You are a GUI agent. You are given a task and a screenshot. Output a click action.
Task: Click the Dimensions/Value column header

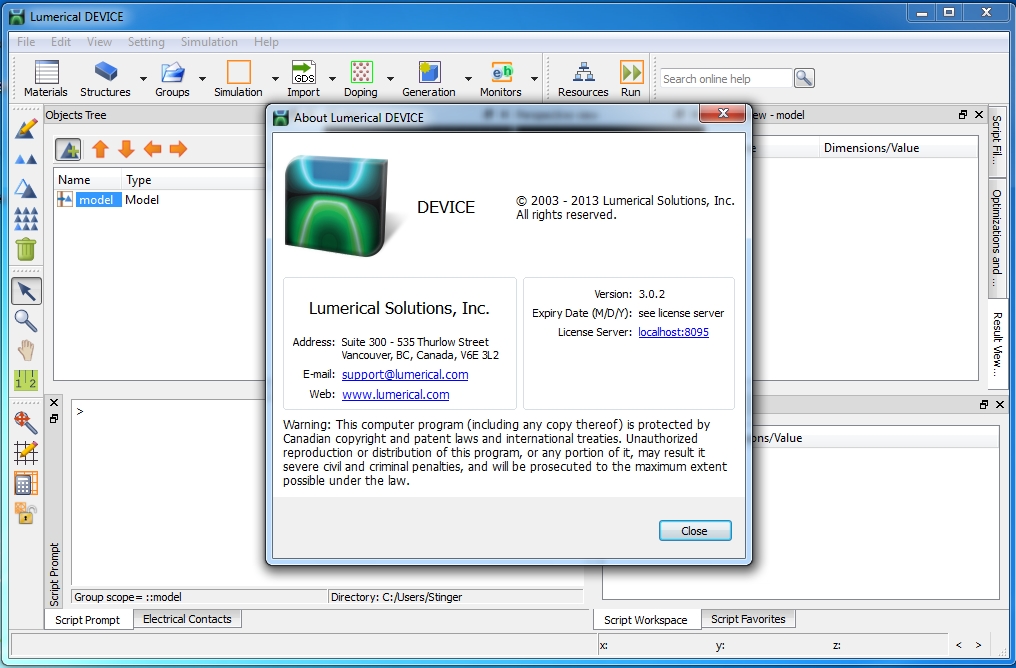pyautogui.click(x=898, y=148)
